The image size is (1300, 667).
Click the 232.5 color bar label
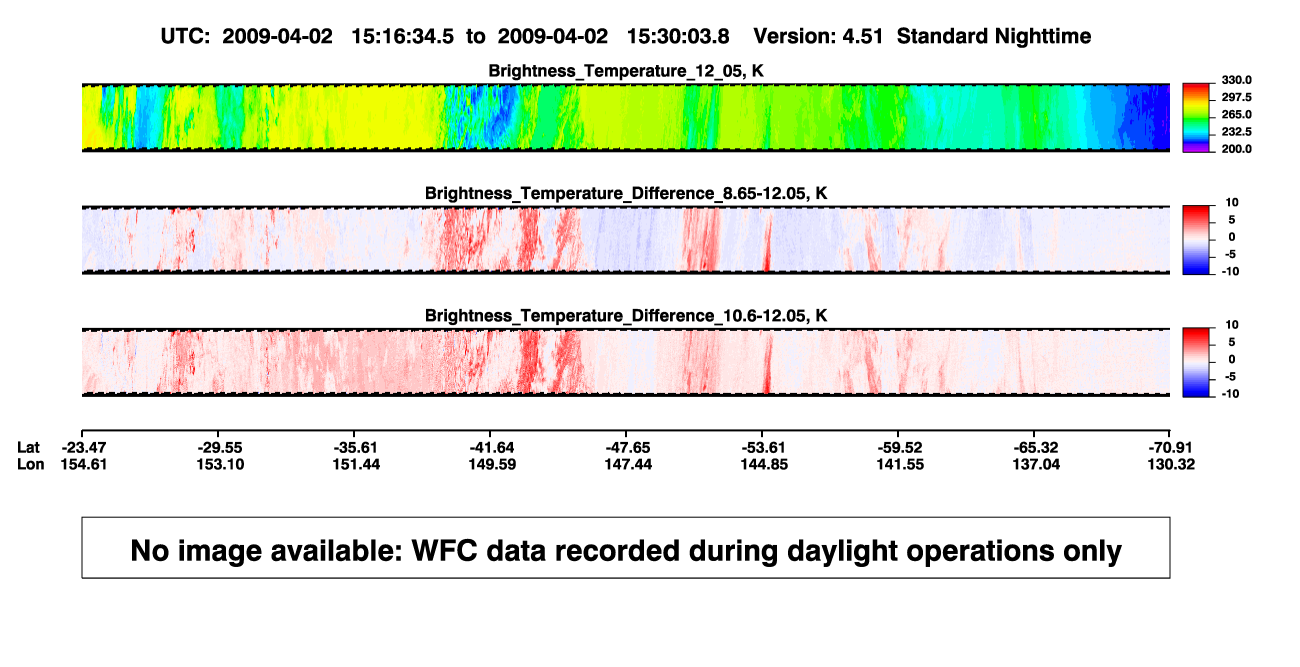click(x=1235, y=132)
